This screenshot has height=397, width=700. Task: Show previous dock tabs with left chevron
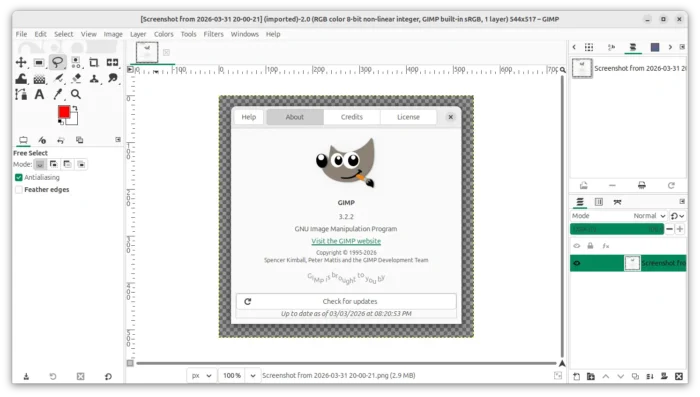pyautogui.click(x=574, y=47)
